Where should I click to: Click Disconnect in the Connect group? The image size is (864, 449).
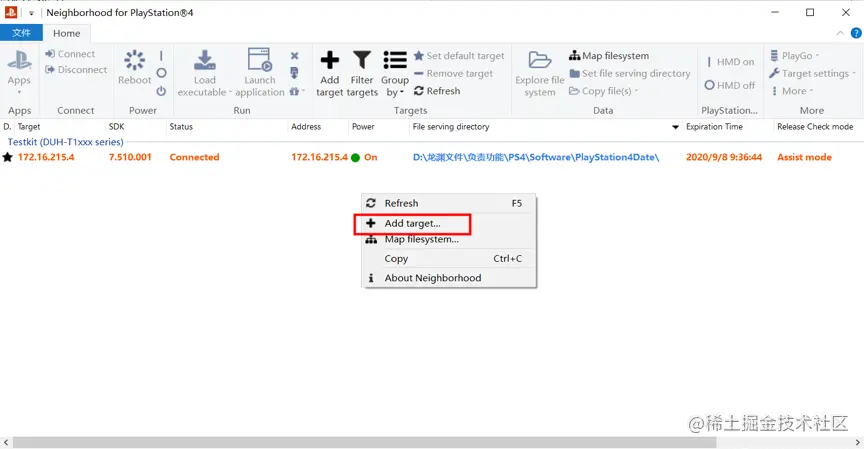click(x=76, y=70)
